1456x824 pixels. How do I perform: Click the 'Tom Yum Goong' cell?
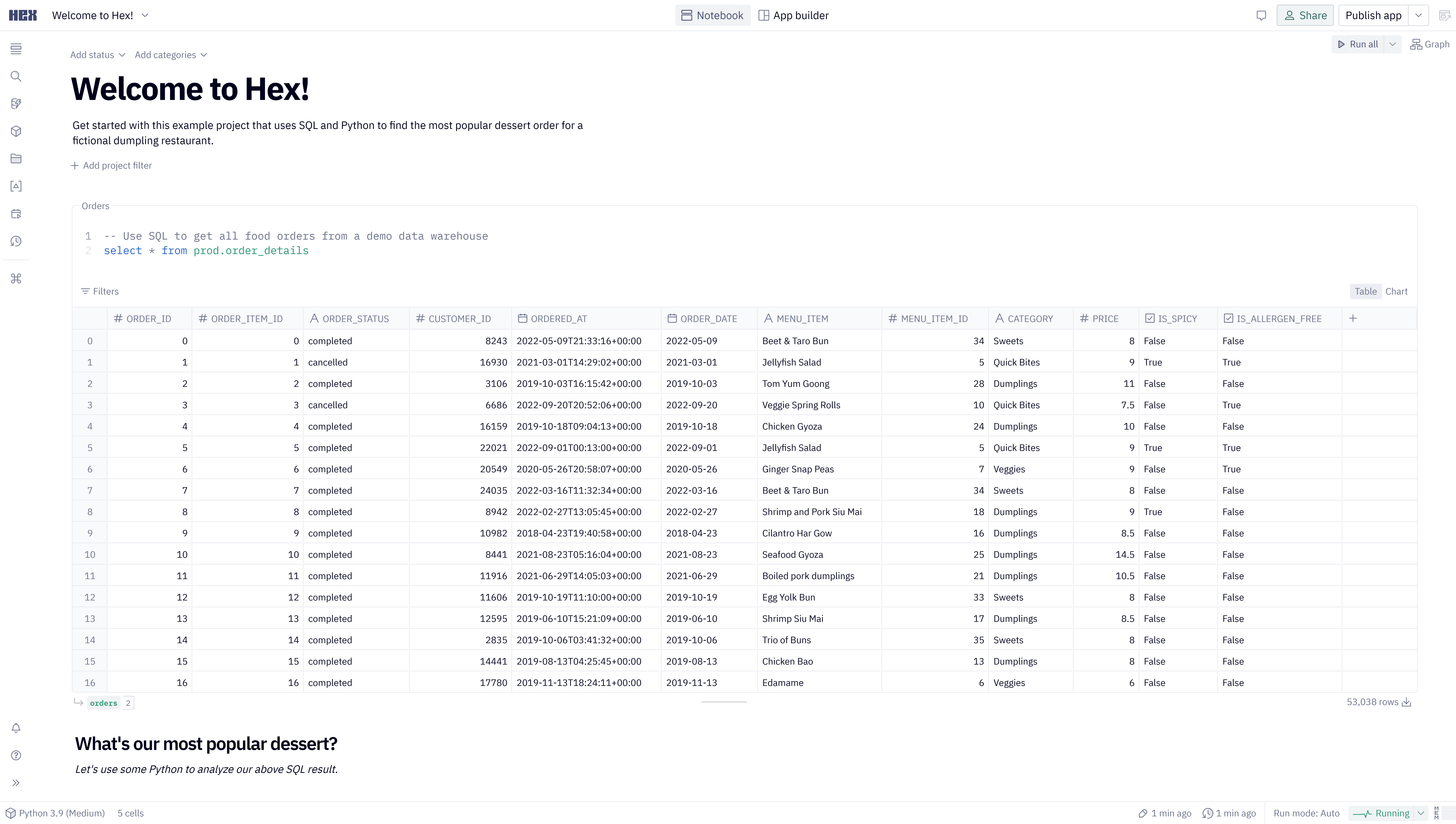[819, 384]
